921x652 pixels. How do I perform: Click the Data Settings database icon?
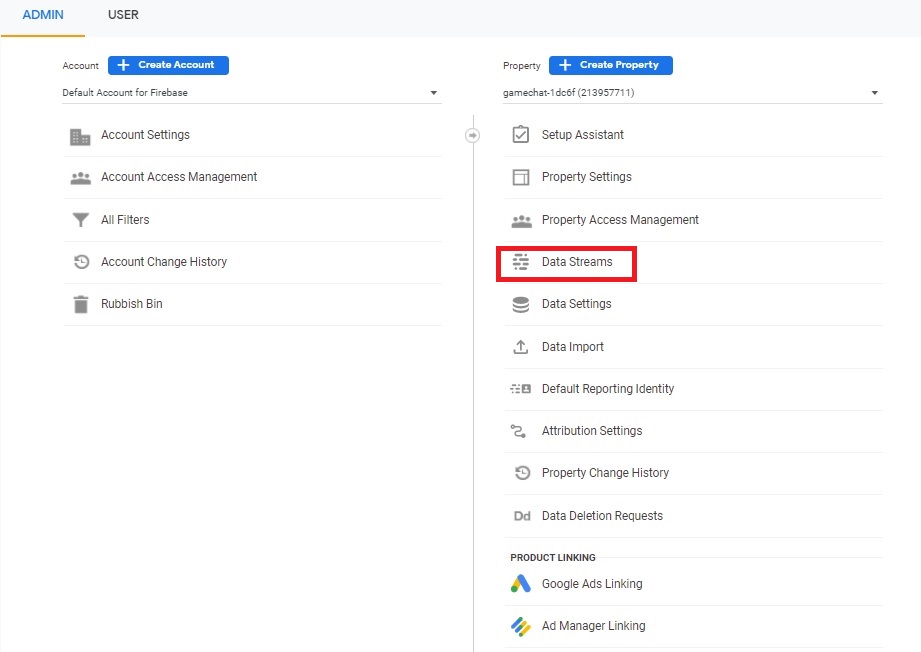coord(520,305)
